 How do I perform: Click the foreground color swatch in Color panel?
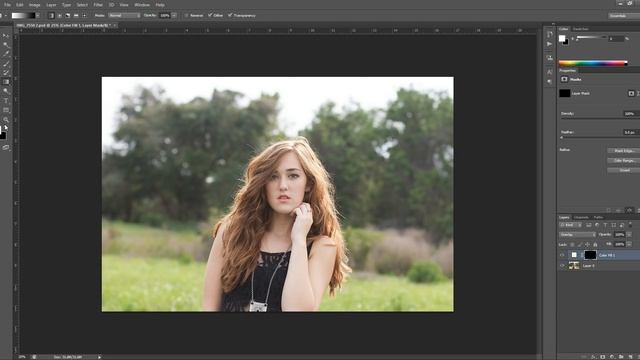point(562,38)
